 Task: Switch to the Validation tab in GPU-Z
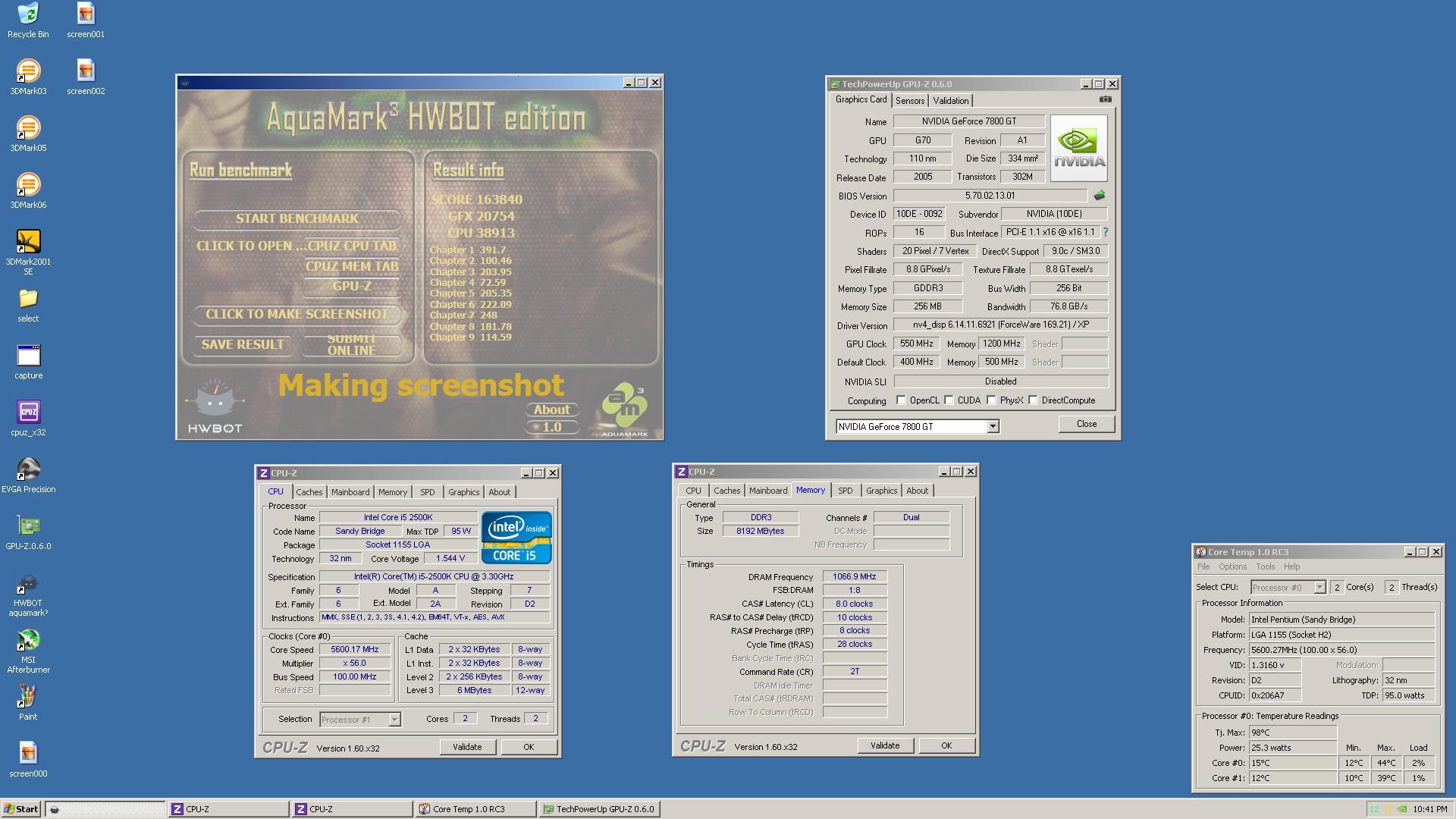coord(950,101)
